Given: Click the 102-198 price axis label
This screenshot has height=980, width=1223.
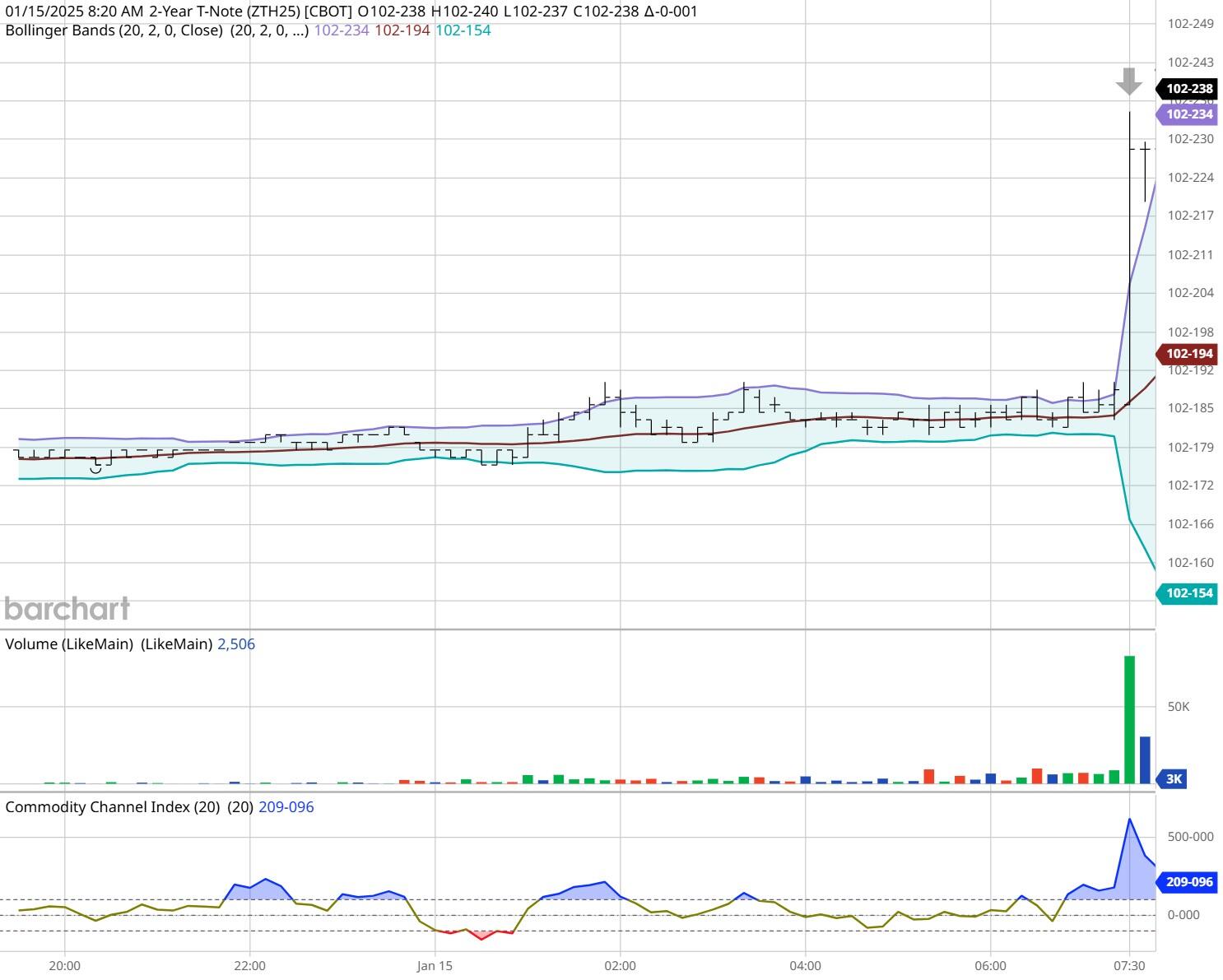Looking at the screenshot, I should click(1191, 332).
